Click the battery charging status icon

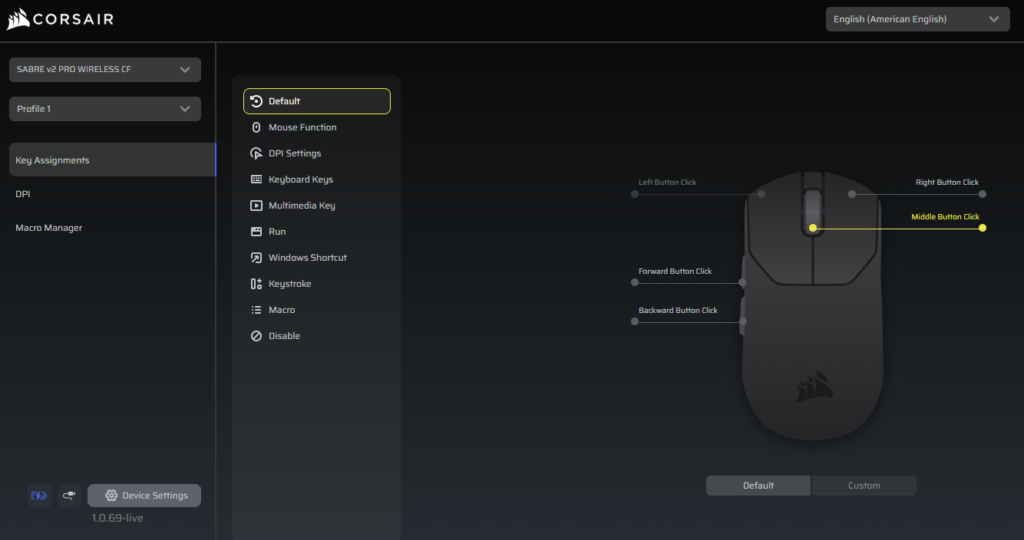coord(40,496)
